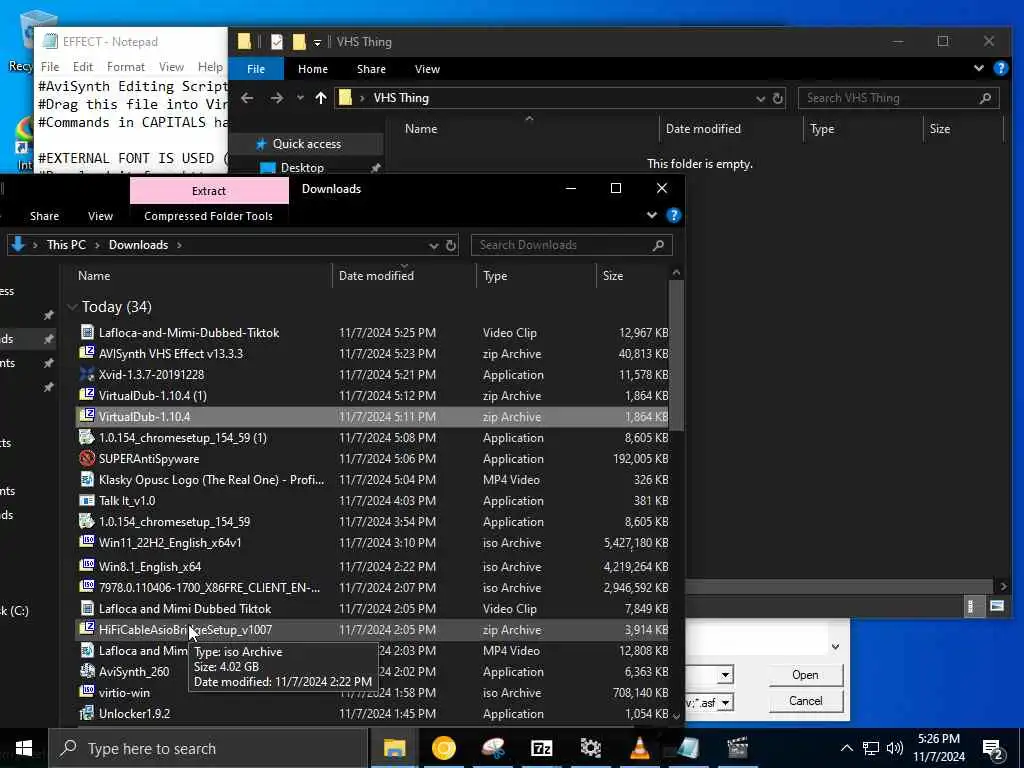Viewport: 1024px width, 768px height.
Task: Select the Extract tab in Downloads
Action: 209,191
